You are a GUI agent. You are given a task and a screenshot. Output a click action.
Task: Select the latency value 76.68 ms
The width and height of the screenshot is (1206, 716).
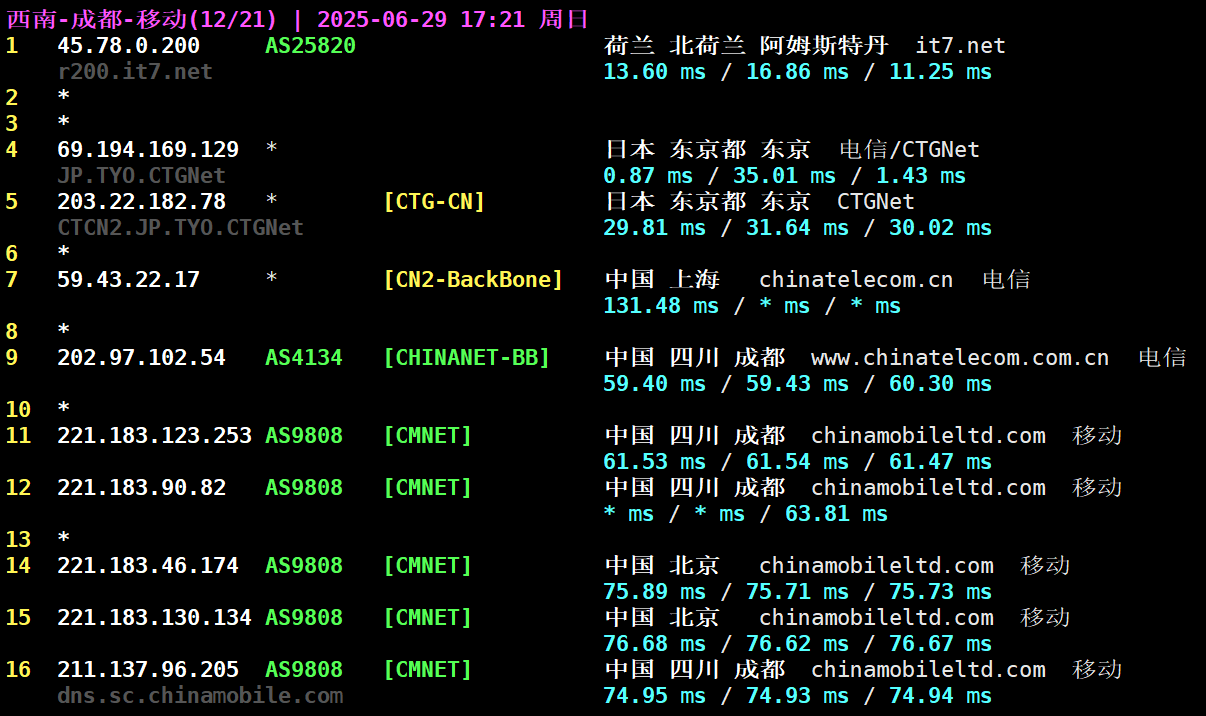[x=655, y=644]
